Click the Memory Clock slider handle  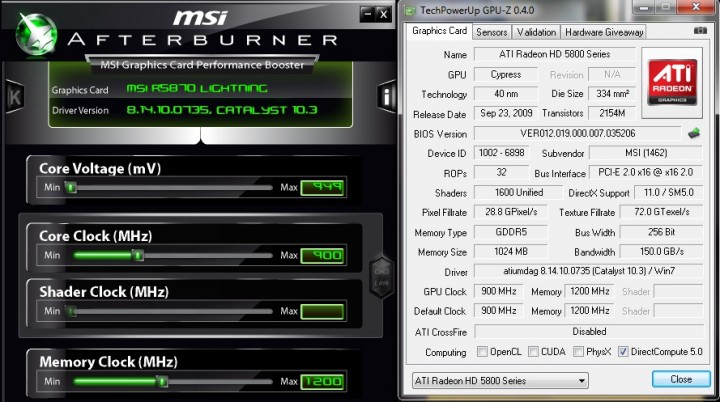pos(162,381)
